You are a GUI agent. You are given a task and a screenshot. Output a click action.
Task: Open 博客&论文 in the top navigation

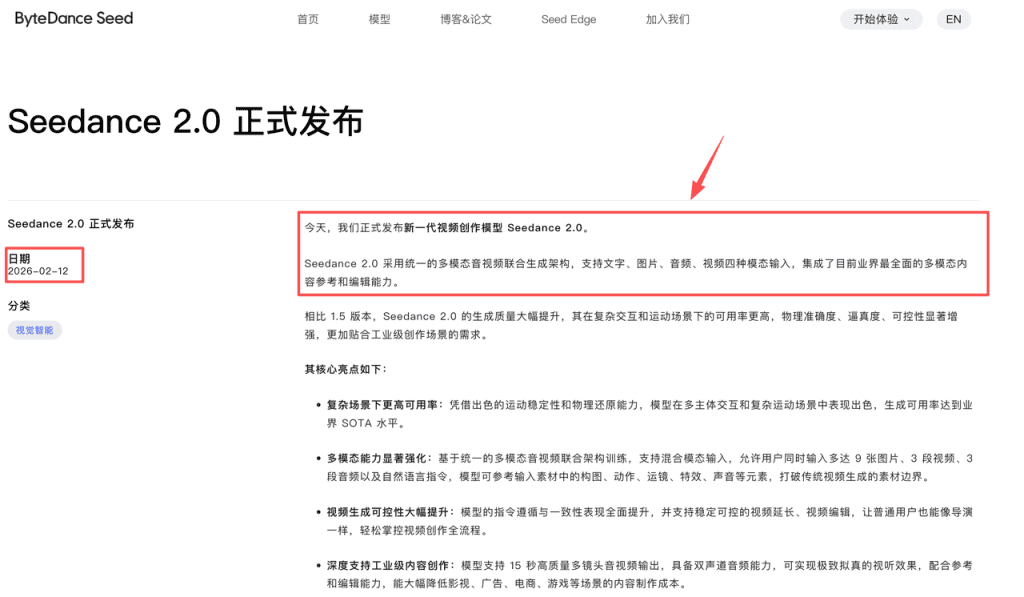pos(466,20)
